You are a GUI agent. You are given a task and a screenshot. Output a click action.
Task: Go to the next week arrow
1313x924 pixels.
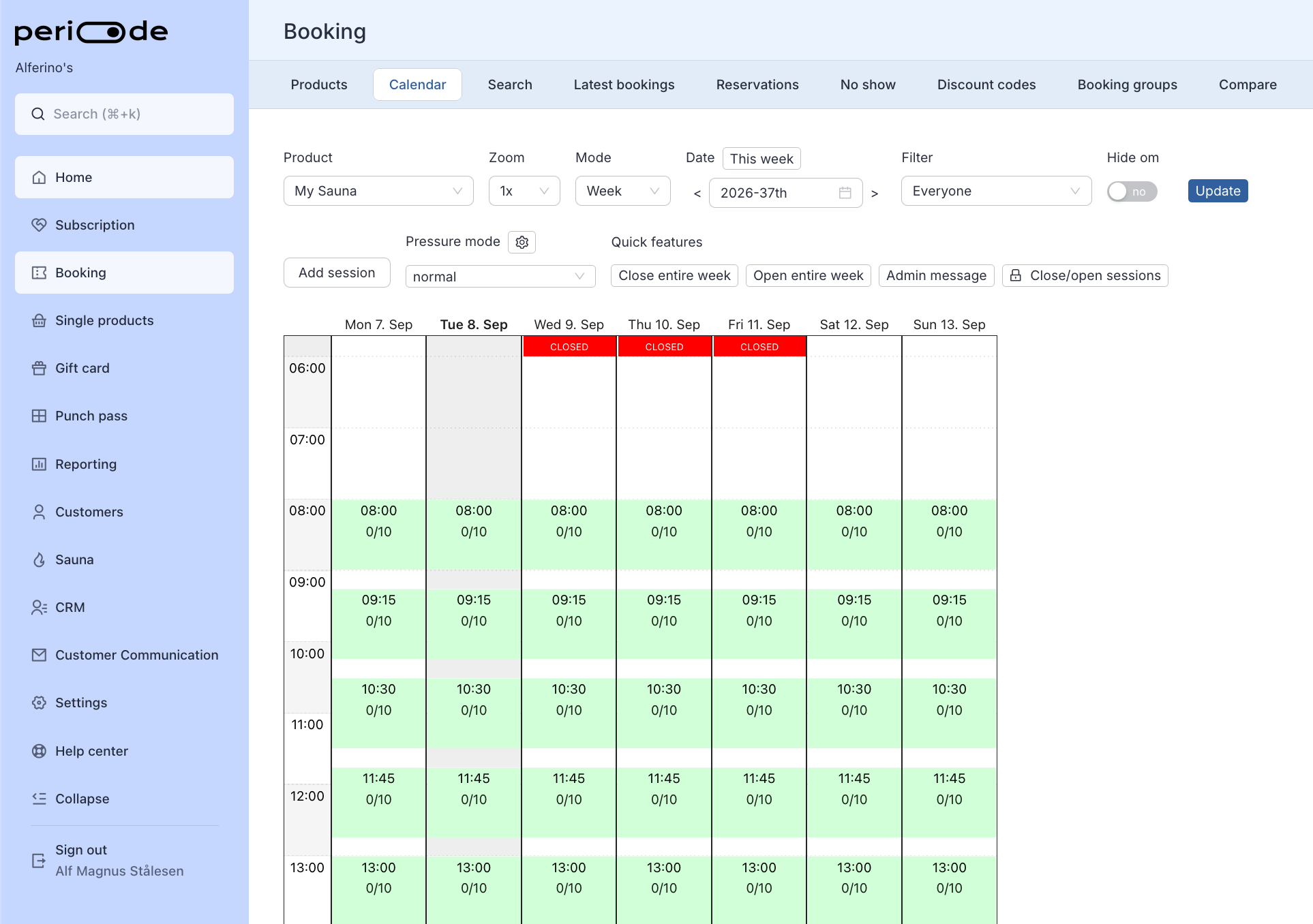click(x=875, y=194)
